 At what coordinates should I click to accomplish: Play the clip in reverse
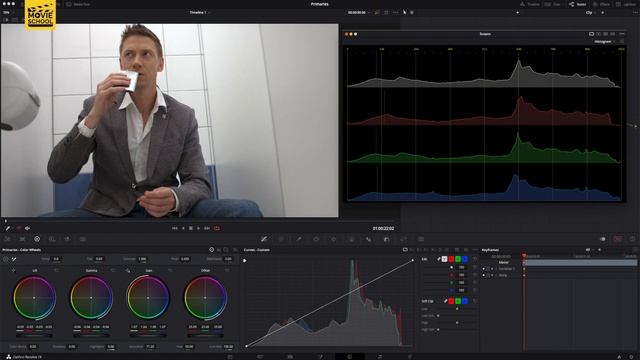pos(183,228)
